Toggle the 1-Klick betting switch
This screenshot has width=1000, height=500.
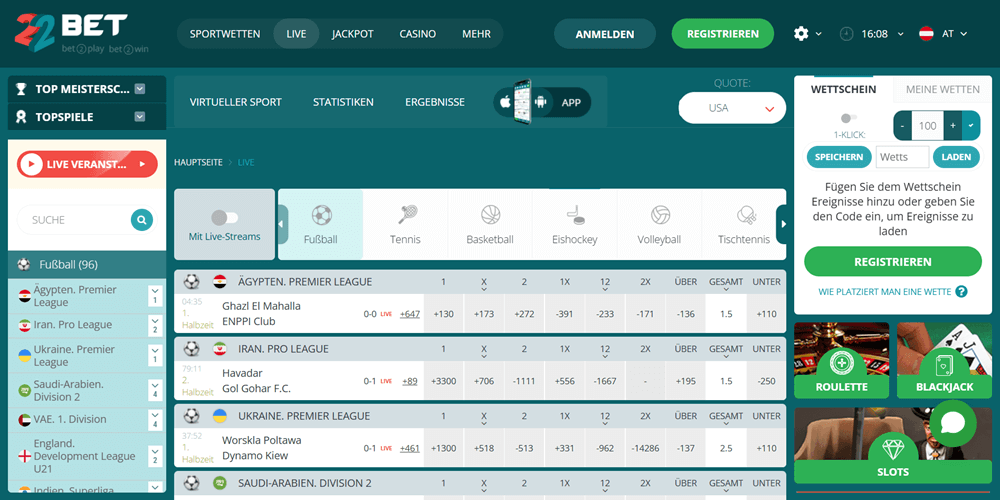[849, 118]
